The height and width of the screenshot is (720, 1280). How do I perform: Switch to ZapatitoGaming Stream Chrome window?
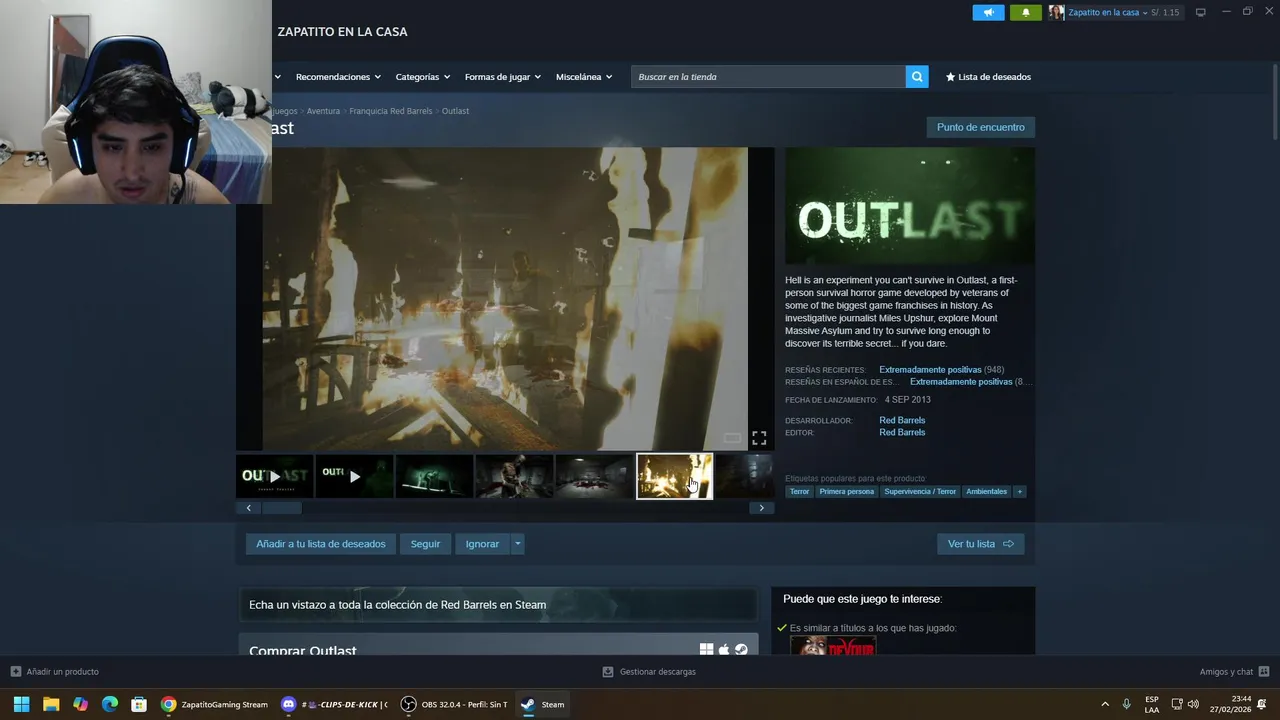[215, 704]
